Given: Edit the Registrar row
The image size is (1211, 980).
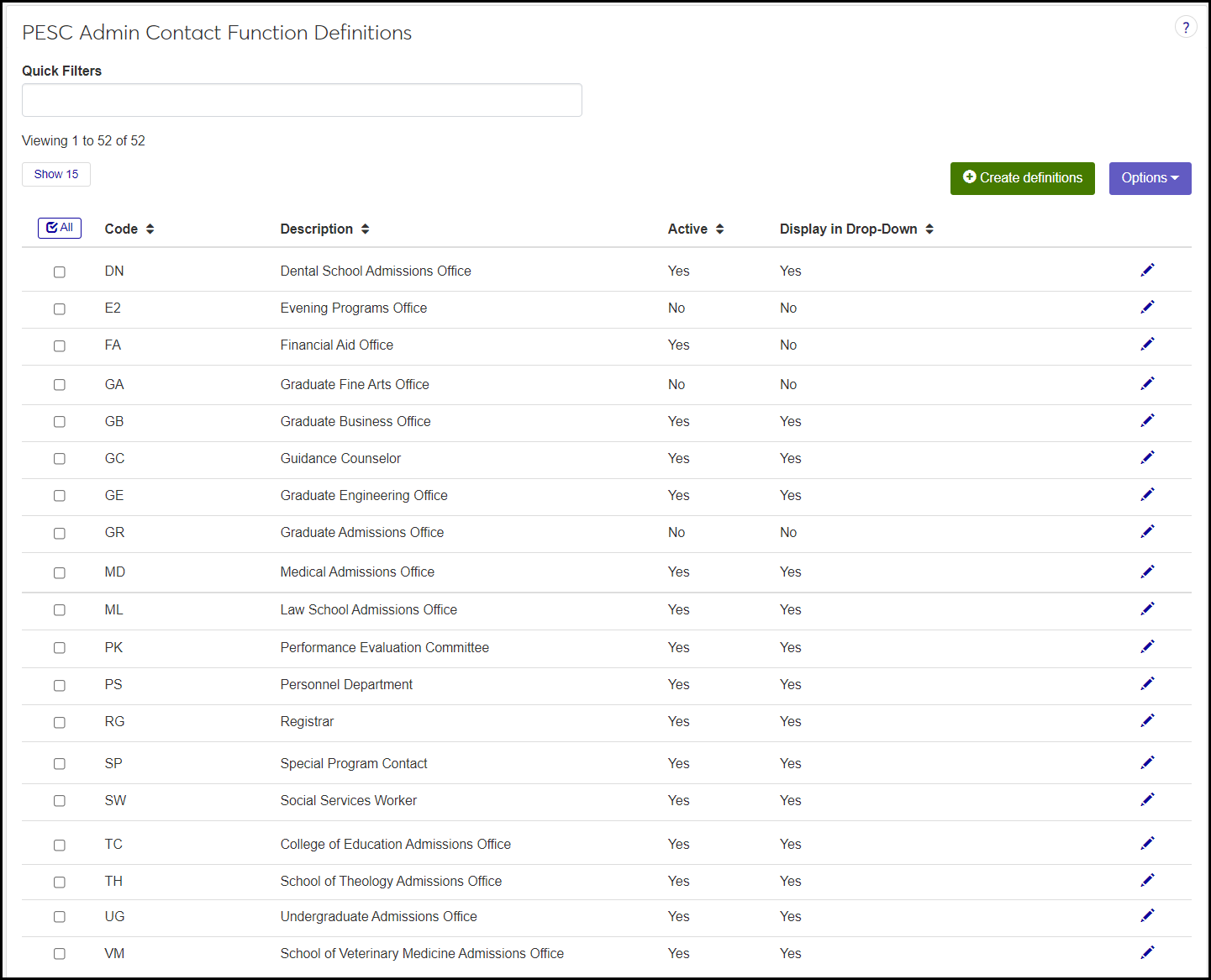Looking at the screenshot, I should click(x=1147, y=720).
